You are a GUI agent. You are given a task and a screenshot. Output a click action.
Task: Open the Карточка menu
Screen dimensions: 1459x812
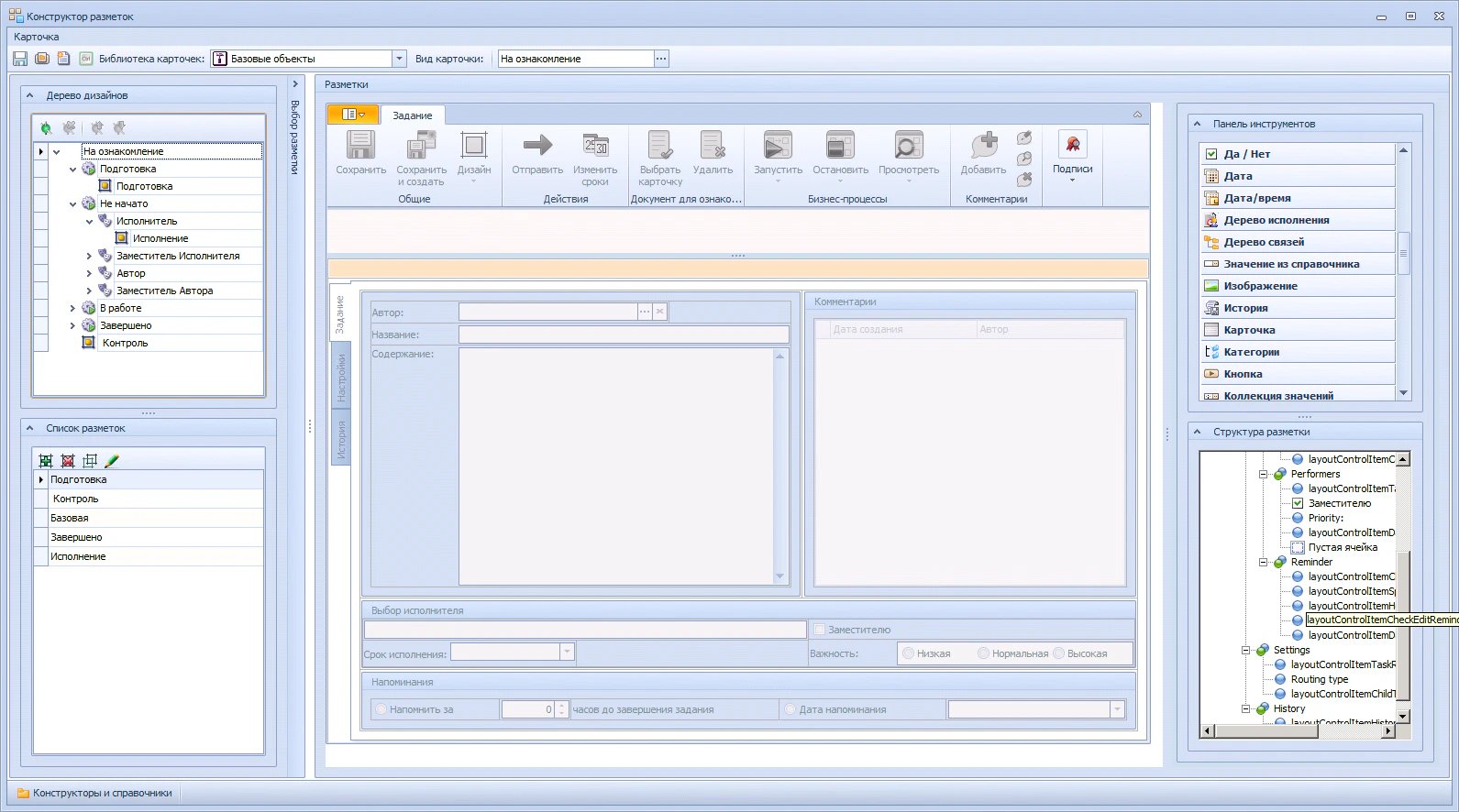pyautogui.click(x=37, y=37)
